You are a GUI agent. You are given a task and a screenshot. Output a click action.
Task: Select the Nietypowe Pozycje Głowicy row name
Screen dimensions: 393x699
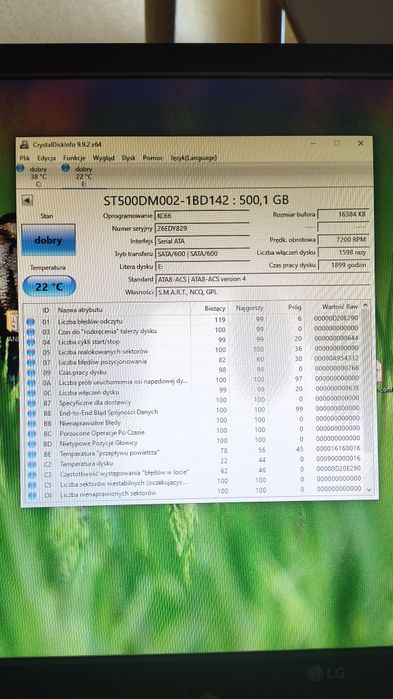98,443
